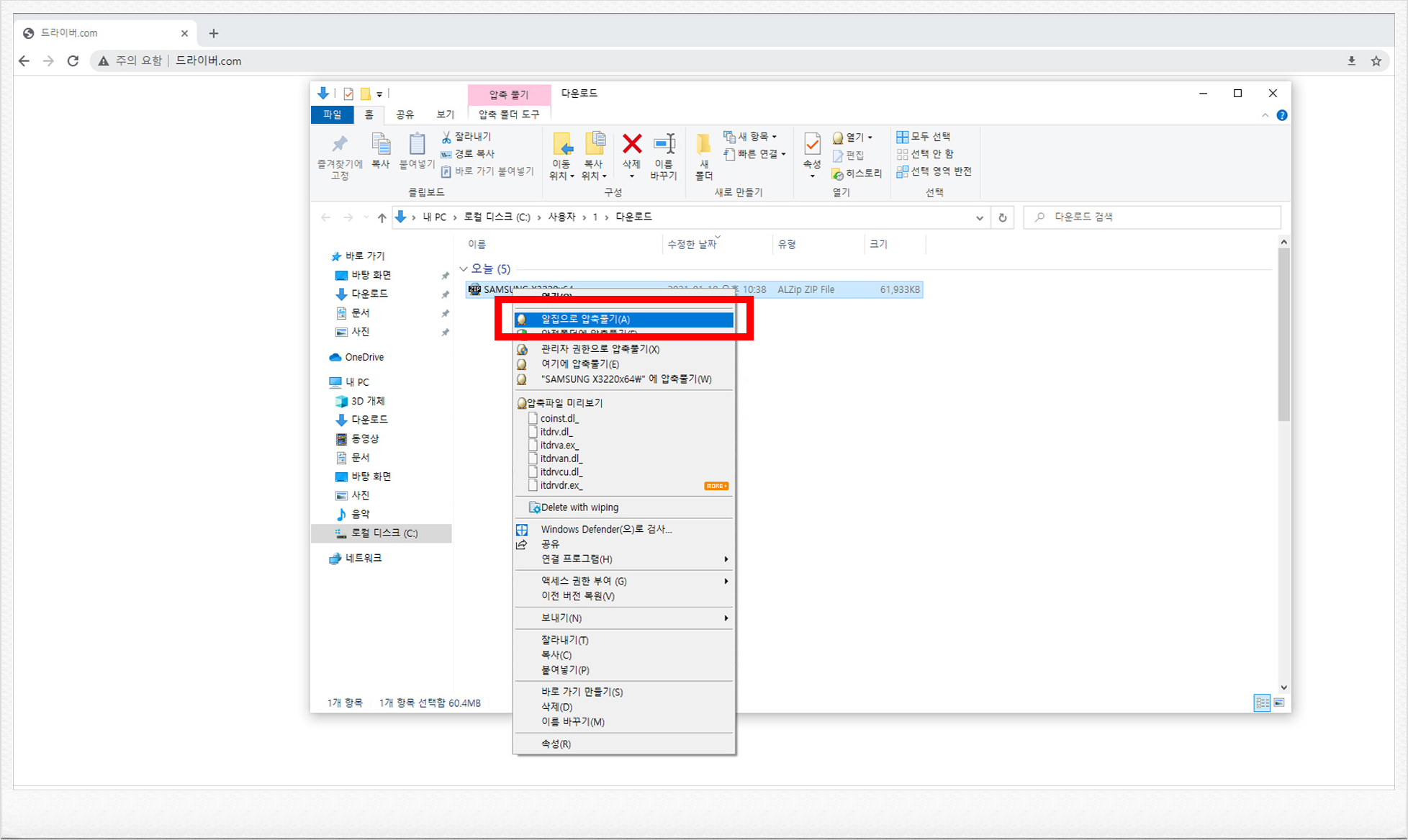Click the Pin to Quick Access icon
This screenshot has height=840, width=1408.
tap(340, 145)
